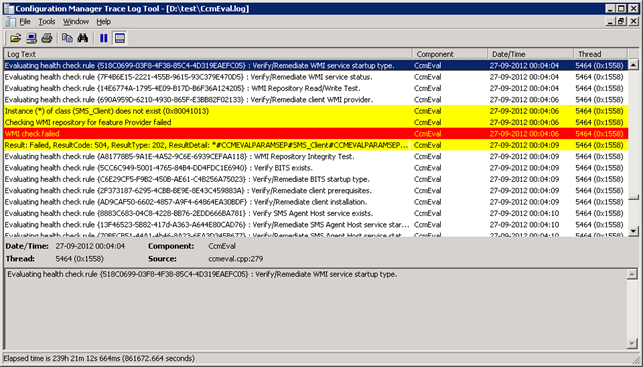Viewport: 643px width, 367px height.
Task: Print the log using the printer icon
Action: coord(47,38)
